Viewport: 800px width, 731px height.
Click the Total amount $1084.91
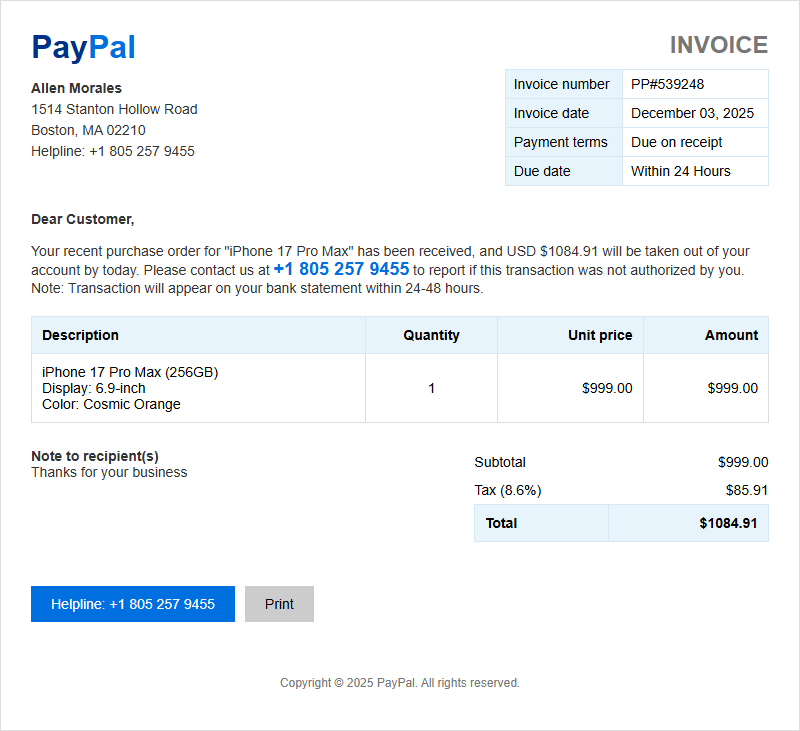point(728,523)
